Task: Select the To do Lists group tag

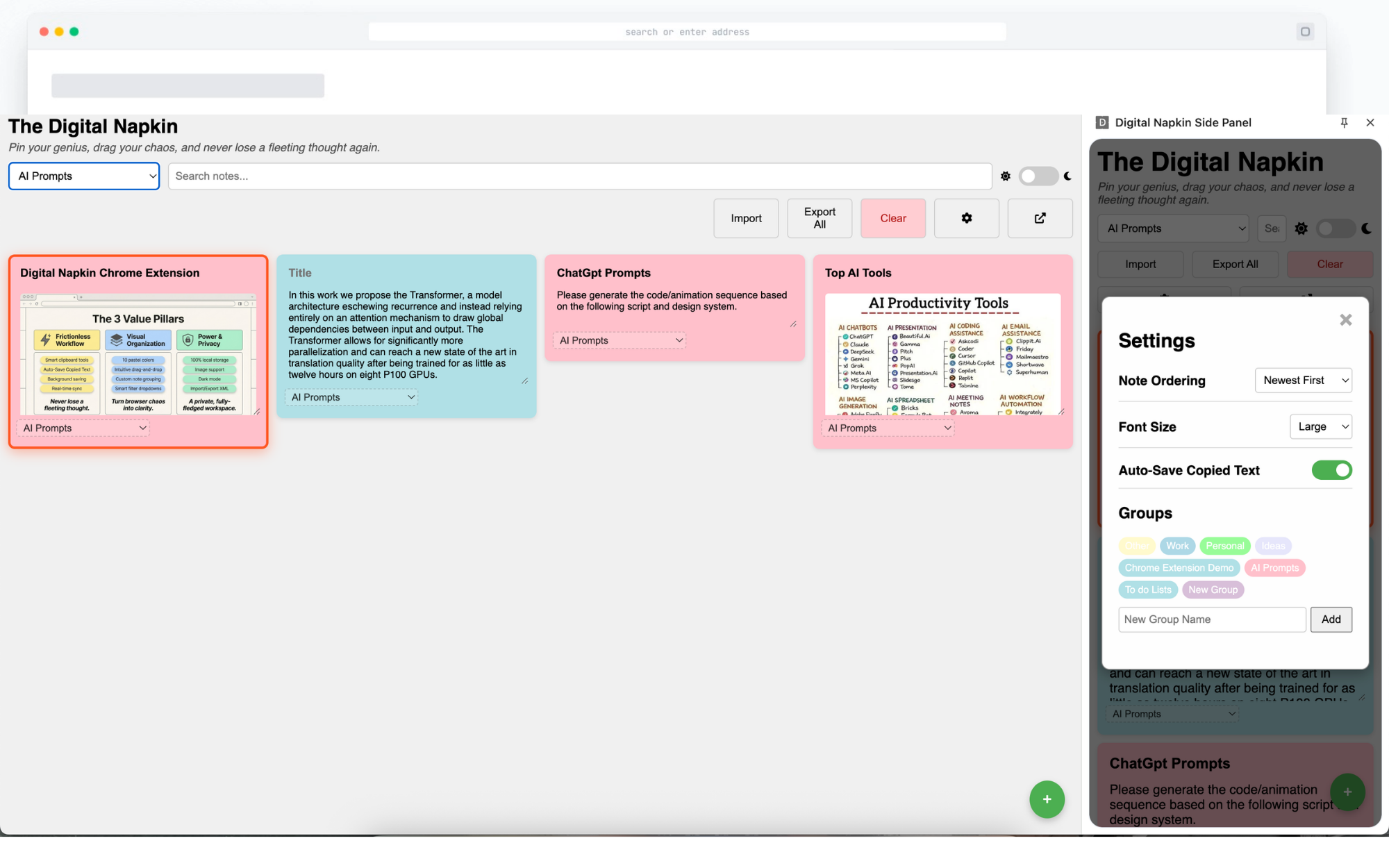Action: click(1147, 590)
